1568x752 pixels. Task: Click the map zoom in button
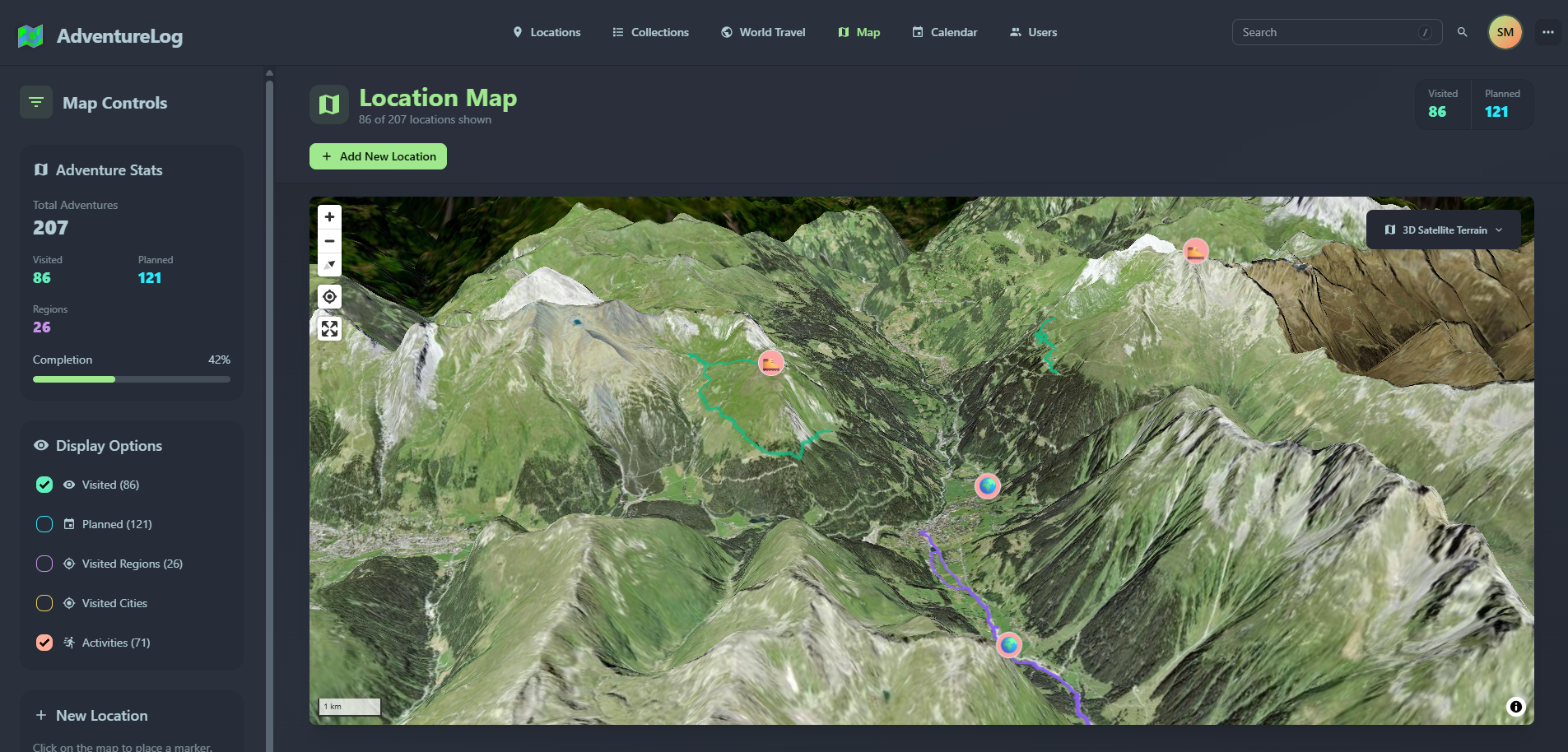[x=329, y=217]
